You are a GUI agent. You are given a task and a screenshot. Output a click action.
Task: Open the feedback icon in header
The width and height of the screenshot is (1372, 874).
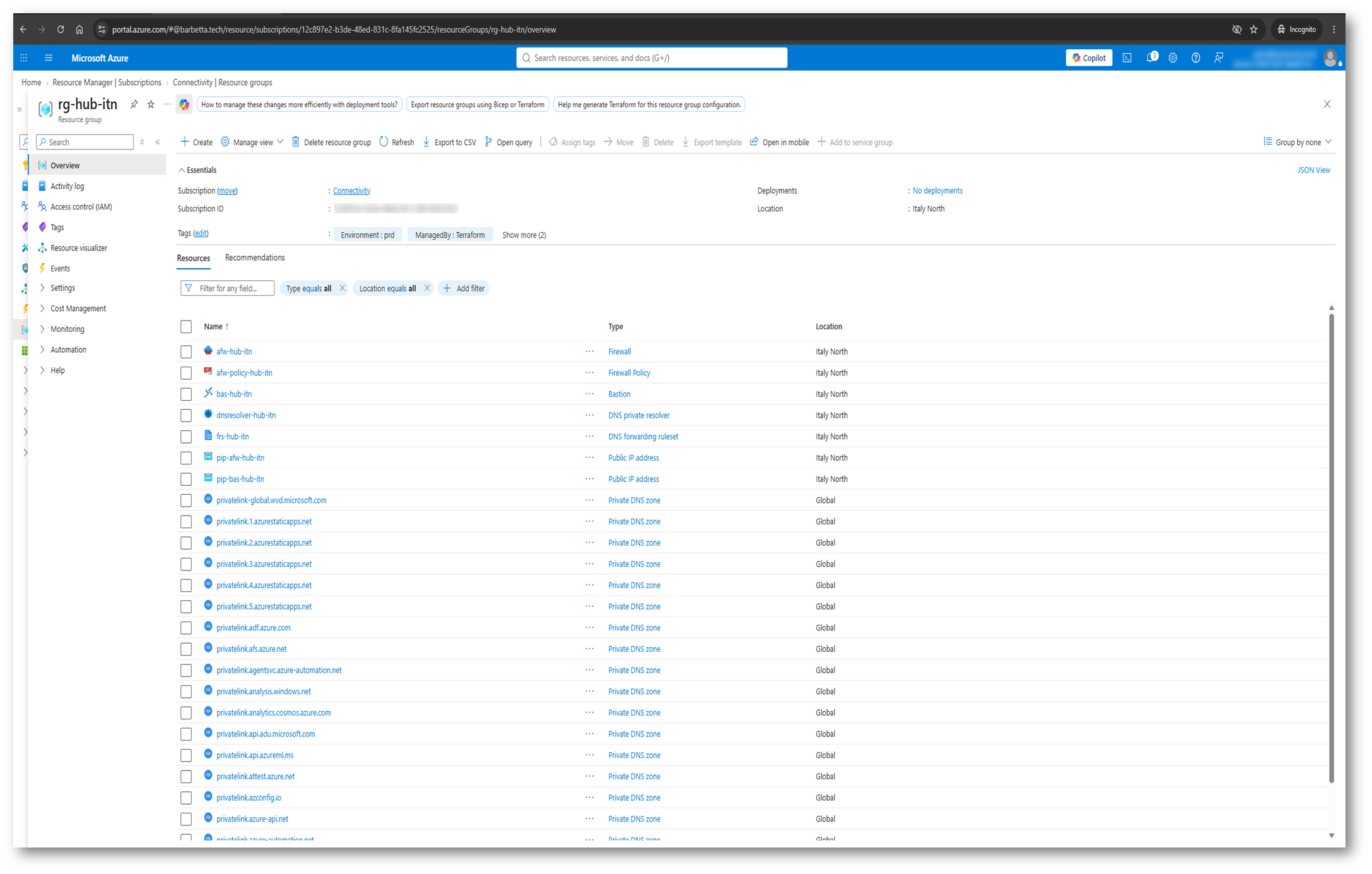(1219, 58)
